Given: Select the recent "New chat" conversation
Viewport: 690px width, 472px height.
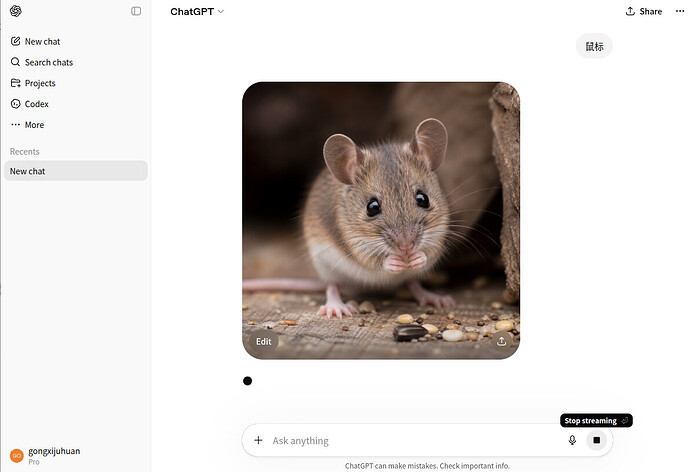Looking at the screenshot, I should [x=76, y=171].
